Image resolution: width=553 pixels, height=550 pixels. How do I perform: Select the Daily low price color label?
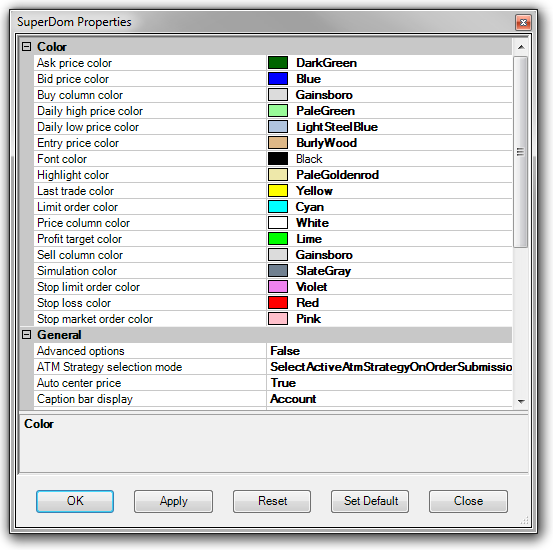tap(88, 127)
